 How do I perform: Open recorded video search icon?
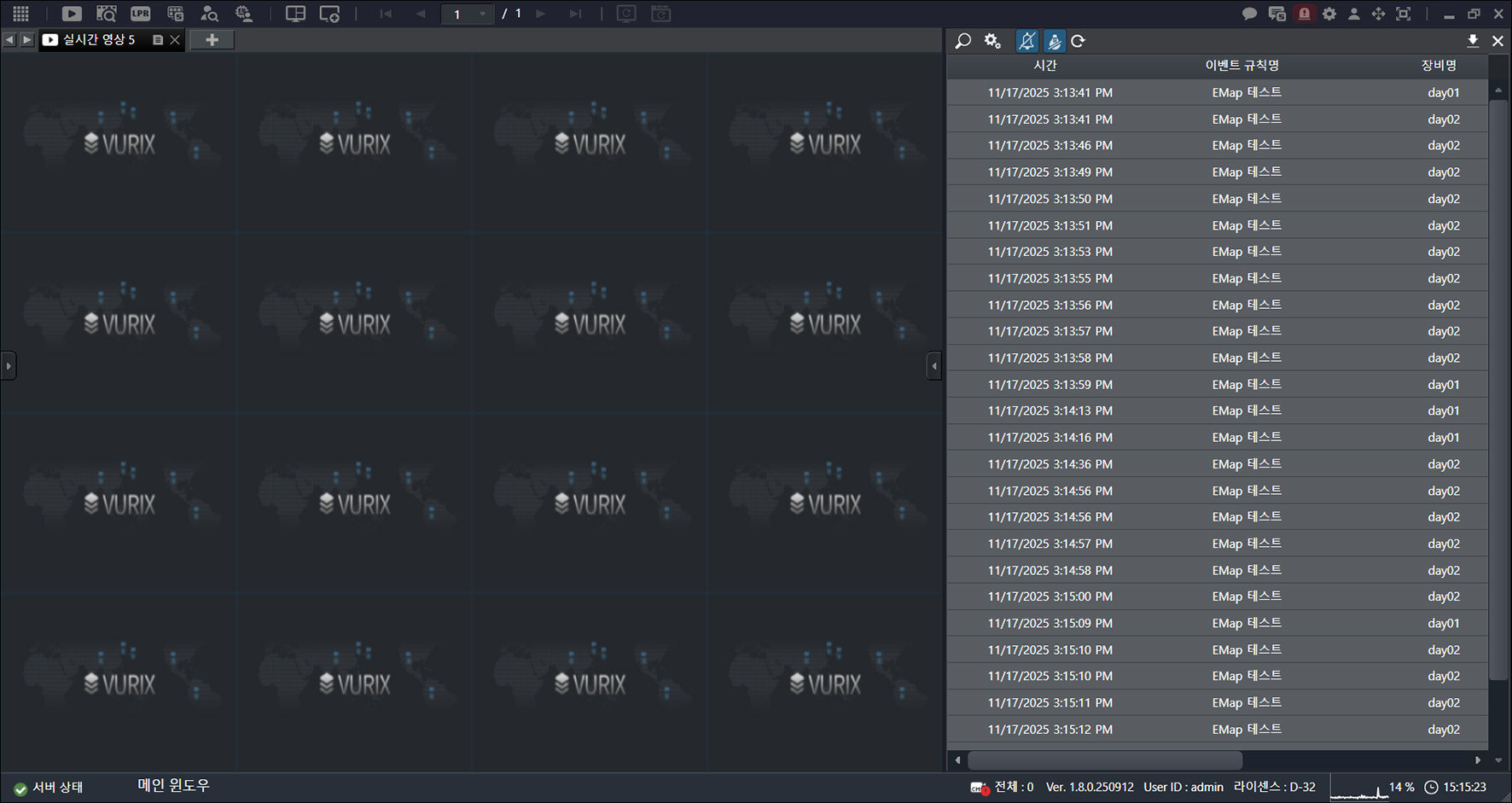coord(107,14)
